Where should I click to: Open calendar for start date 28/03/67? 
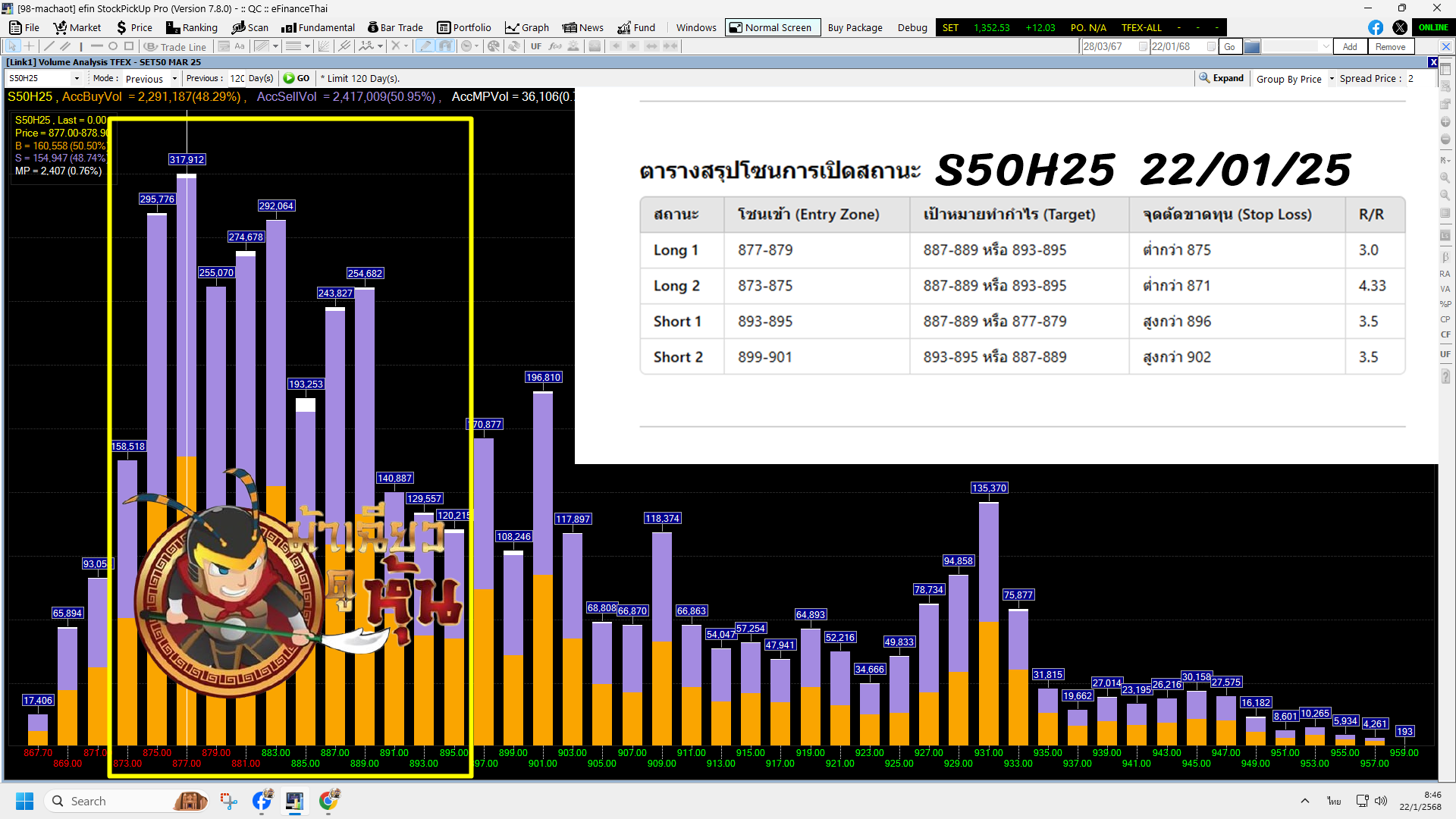pos(1143,46)
